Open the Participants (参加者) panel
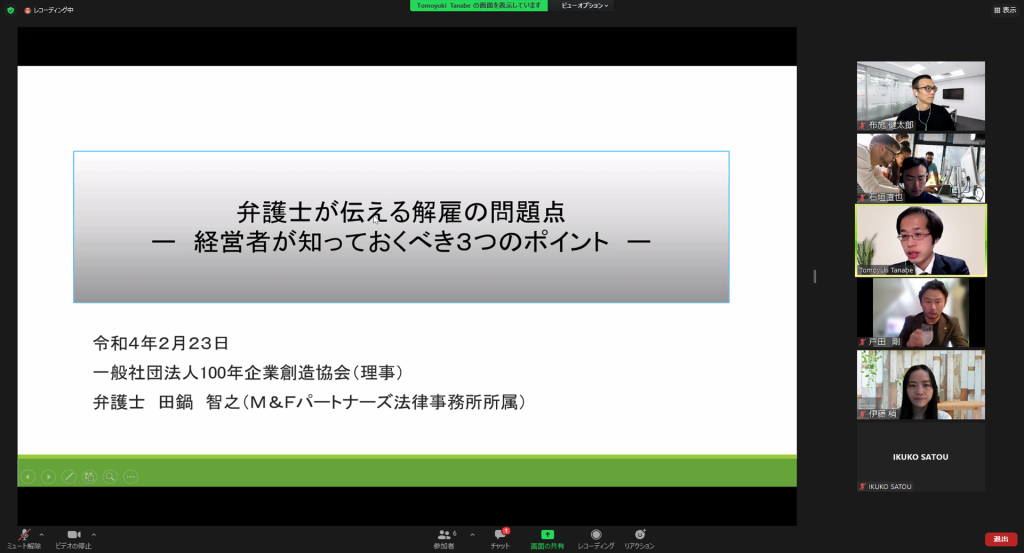This screenshot has height=553, width=1024. tap(445, 536)
